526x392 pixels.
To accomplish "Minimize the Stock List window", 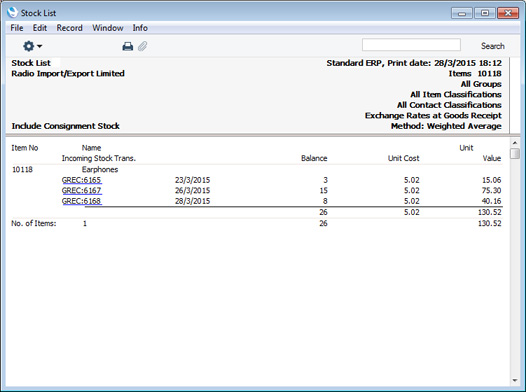I will [x=462, y=13].
